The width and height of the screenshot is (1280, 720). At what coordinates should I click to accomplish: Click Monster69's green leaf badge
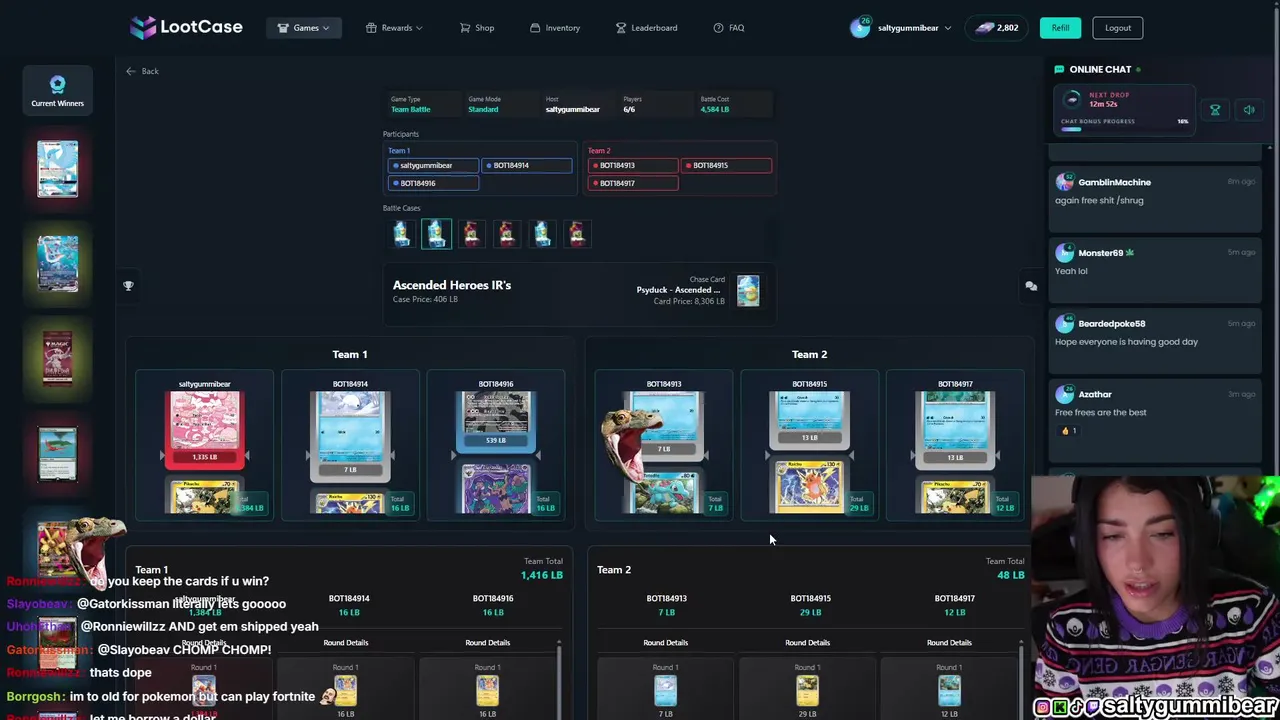(x=1130, y=253)
